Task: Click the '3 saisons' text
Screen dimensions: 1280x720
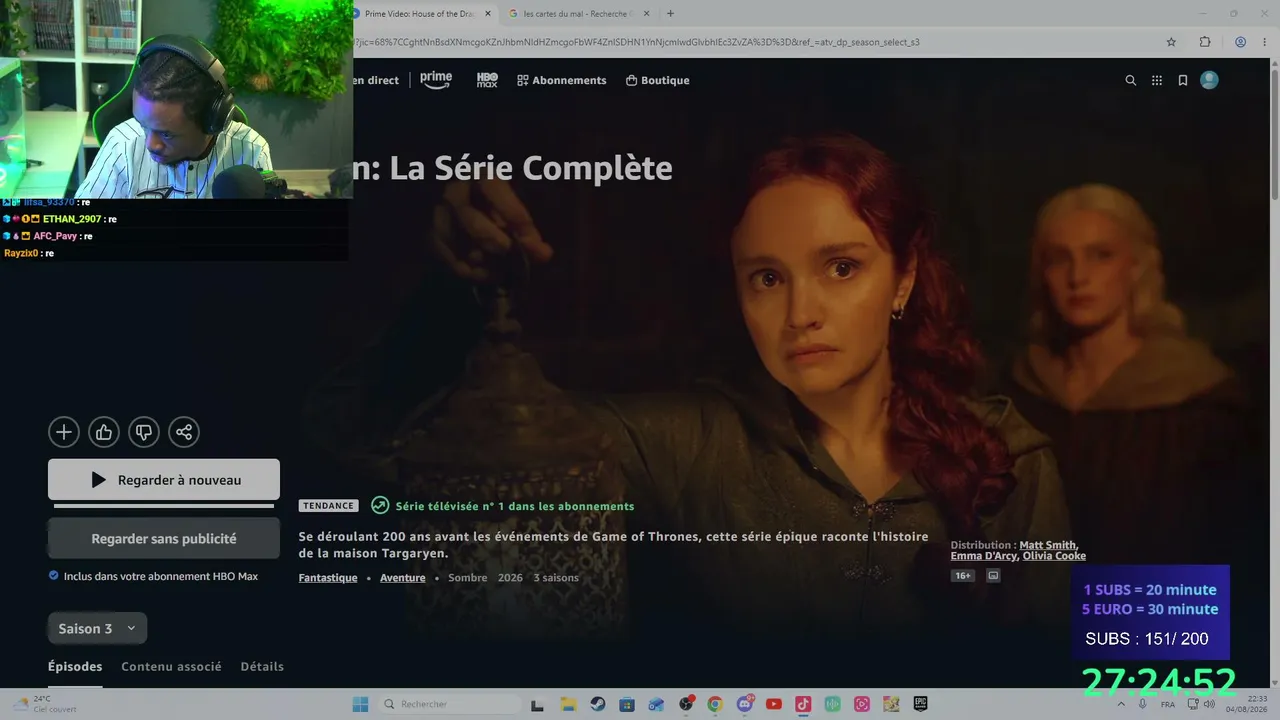Action: (556, 578)
